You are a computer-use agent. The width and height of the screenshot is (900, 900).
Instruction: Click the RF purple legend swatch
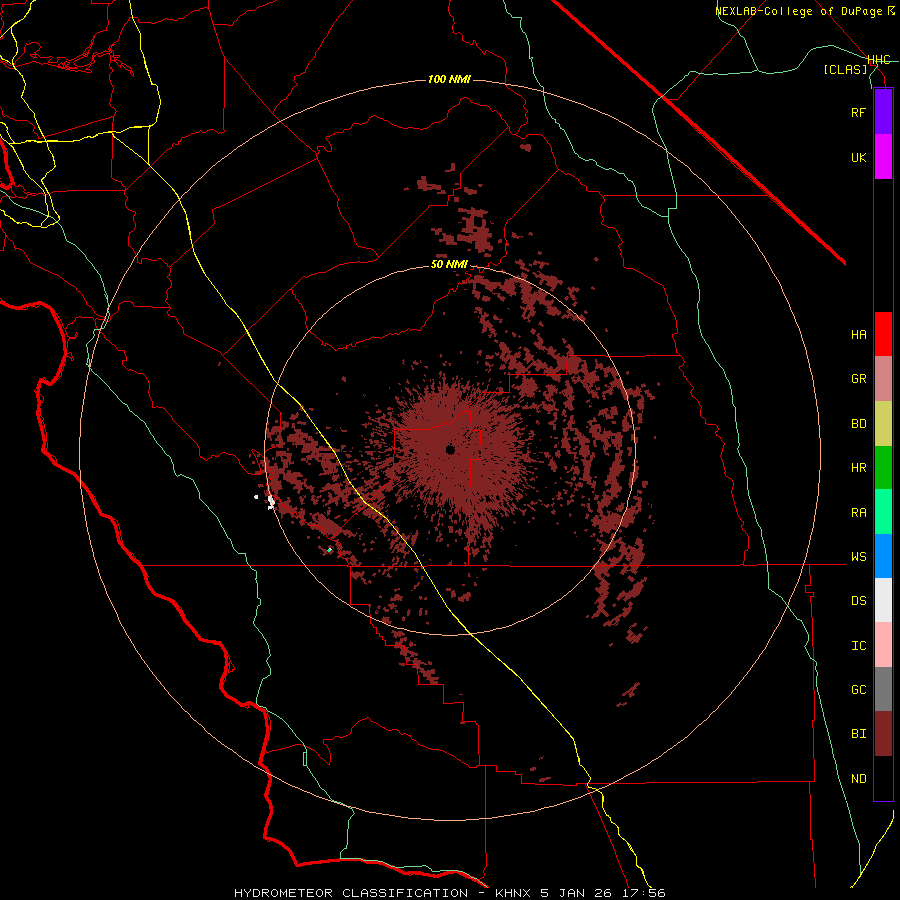point(883,112)
